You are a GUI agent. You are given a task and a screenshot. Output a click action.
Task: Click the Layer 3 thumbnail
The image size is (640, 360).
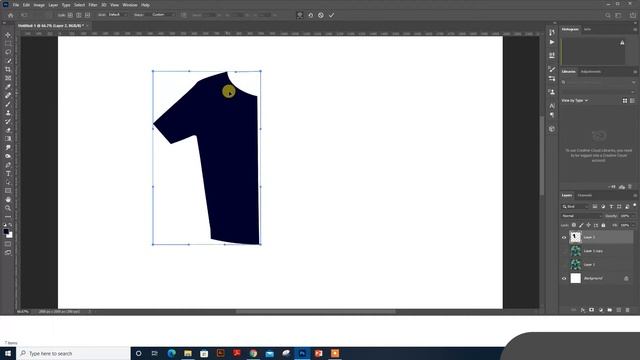(x=576, y=237)
